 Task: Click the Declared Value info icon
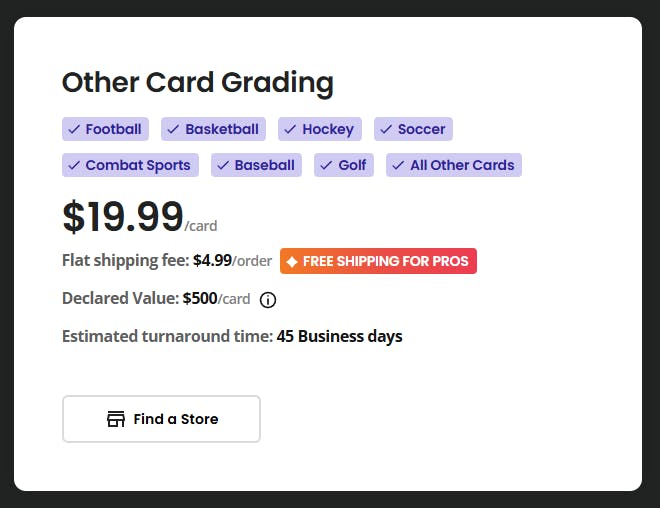268,300
